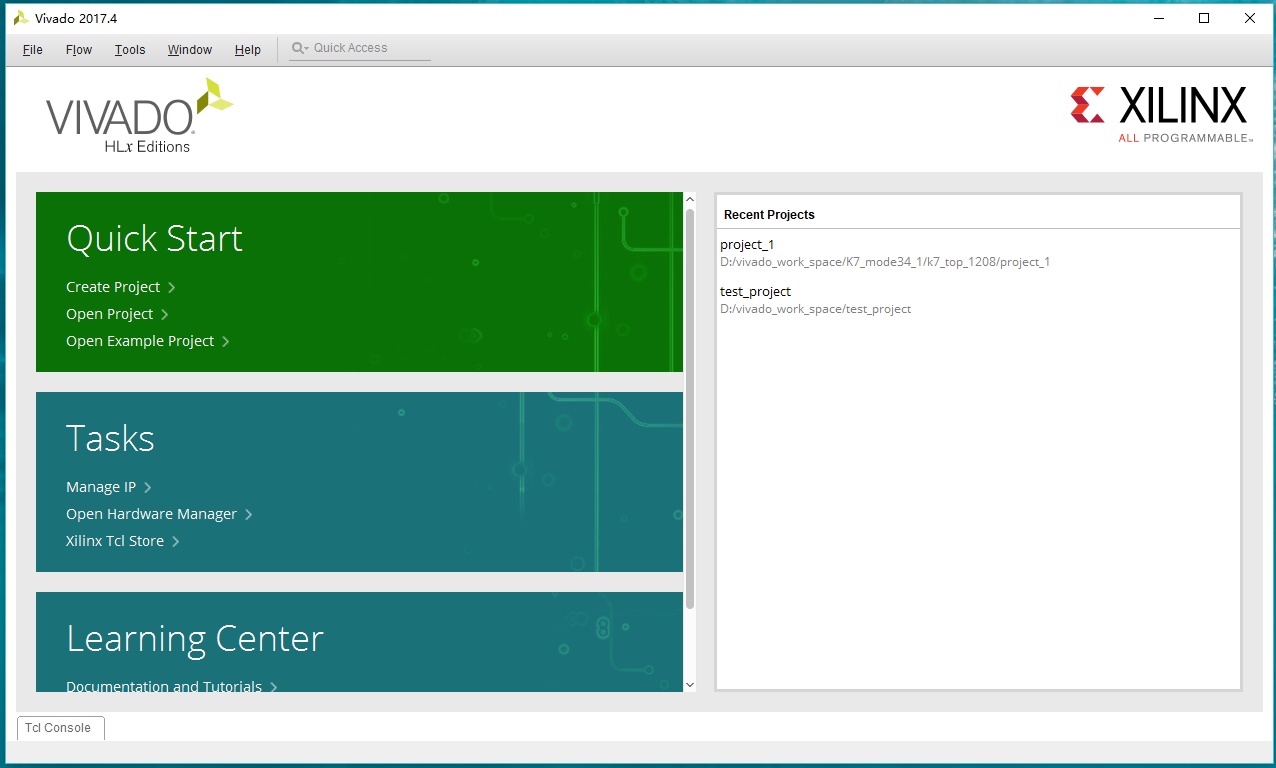
Task: Click the chevron next to Open Example Project
Action: click(226, 342)
